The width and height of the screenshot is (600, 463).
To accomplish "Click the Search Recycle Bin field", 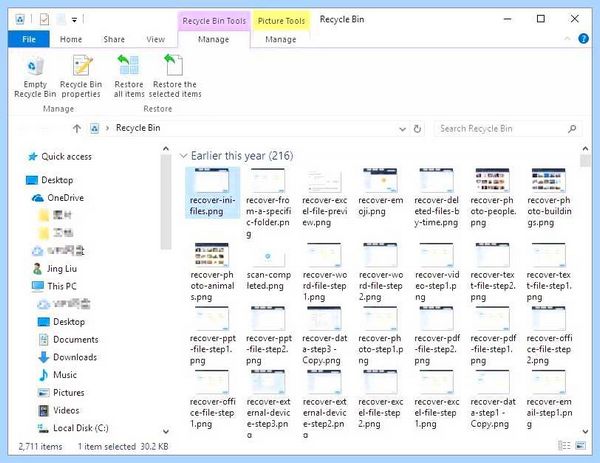I will (x=508, y=129).
